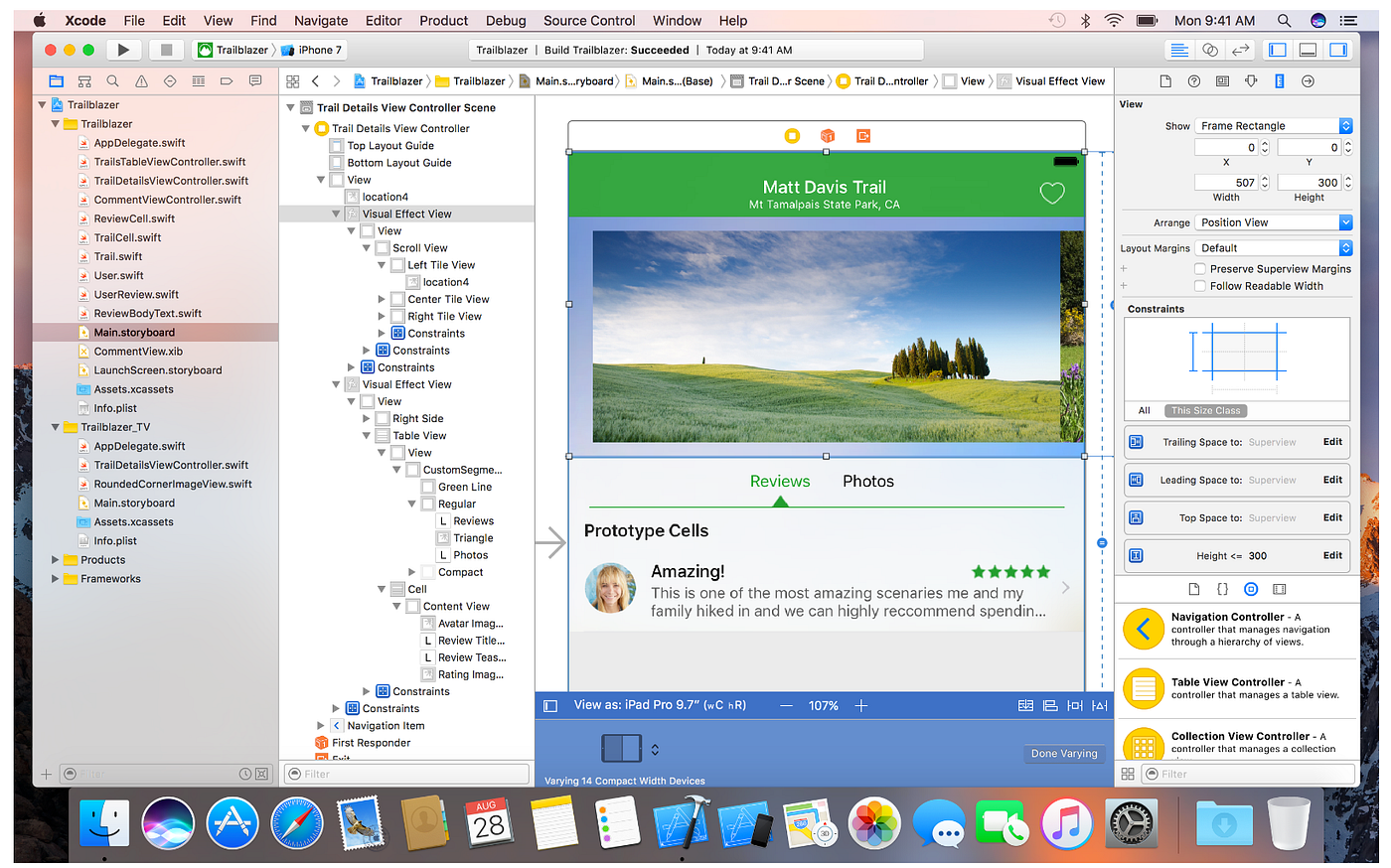This screenshot has height=868, width=1391.
Task: Open the Source Control menu
Action: click(589, 20)
